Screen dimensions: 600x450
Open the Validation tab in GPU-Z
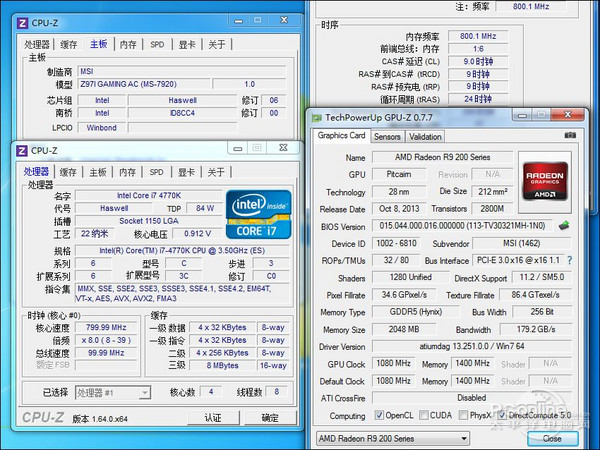[x=425, y=137]
